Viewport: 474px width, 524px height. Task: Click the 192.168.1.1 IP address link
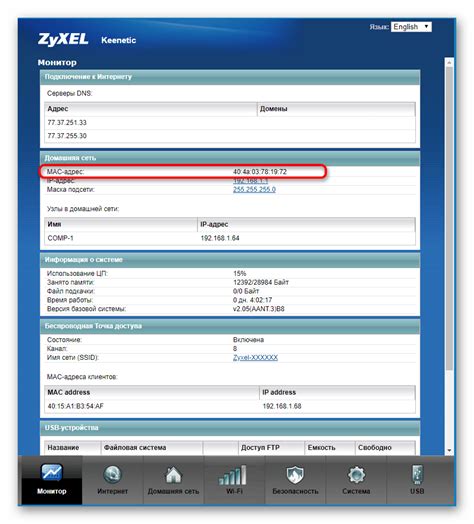(250, 181)
